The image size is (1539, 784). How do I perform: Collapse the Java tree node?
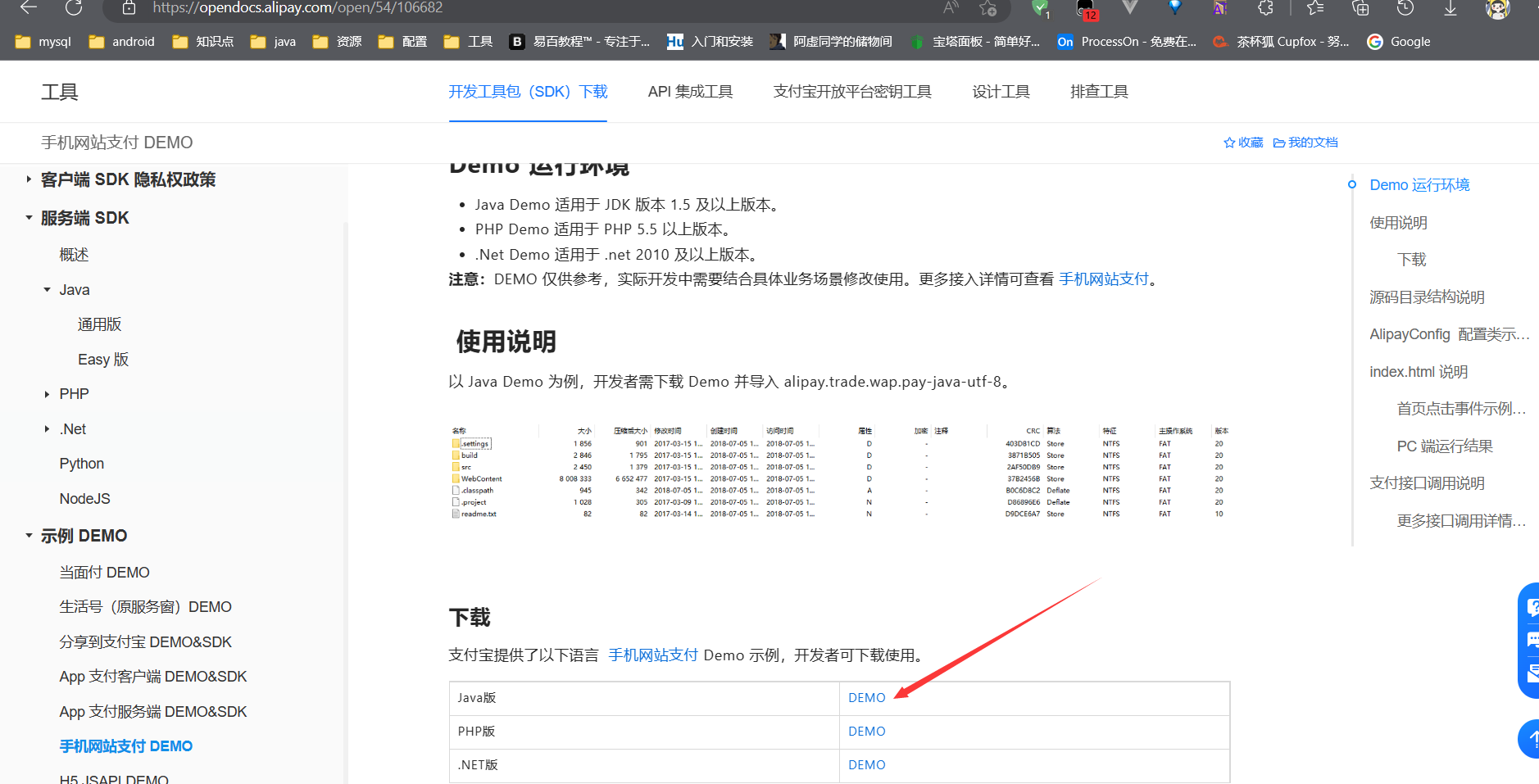47,290
